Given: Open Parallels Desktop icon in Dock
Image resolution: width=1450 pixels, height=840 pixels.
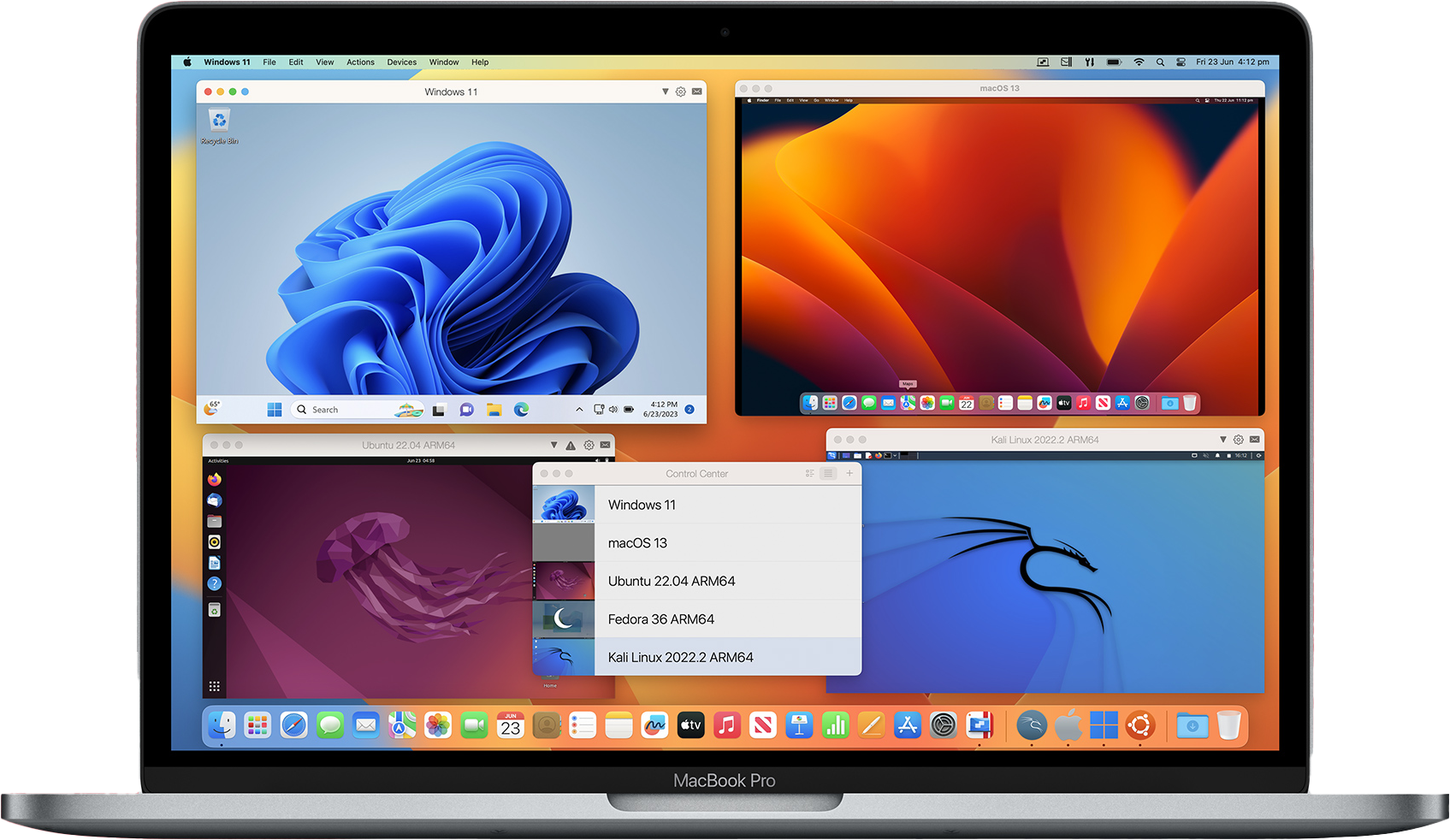Looking at the screenshot, I should [x=979, y=726].
